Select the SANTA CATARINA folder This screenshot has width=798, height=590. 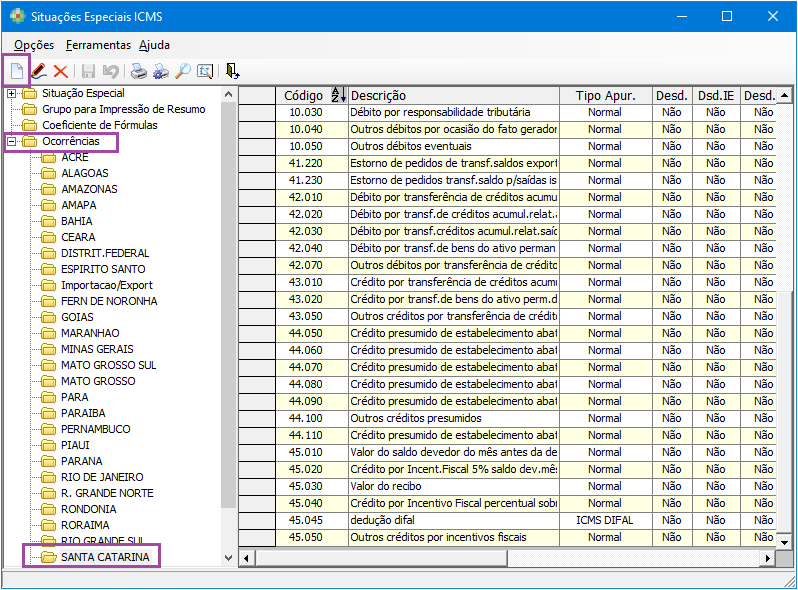(105, 557)
